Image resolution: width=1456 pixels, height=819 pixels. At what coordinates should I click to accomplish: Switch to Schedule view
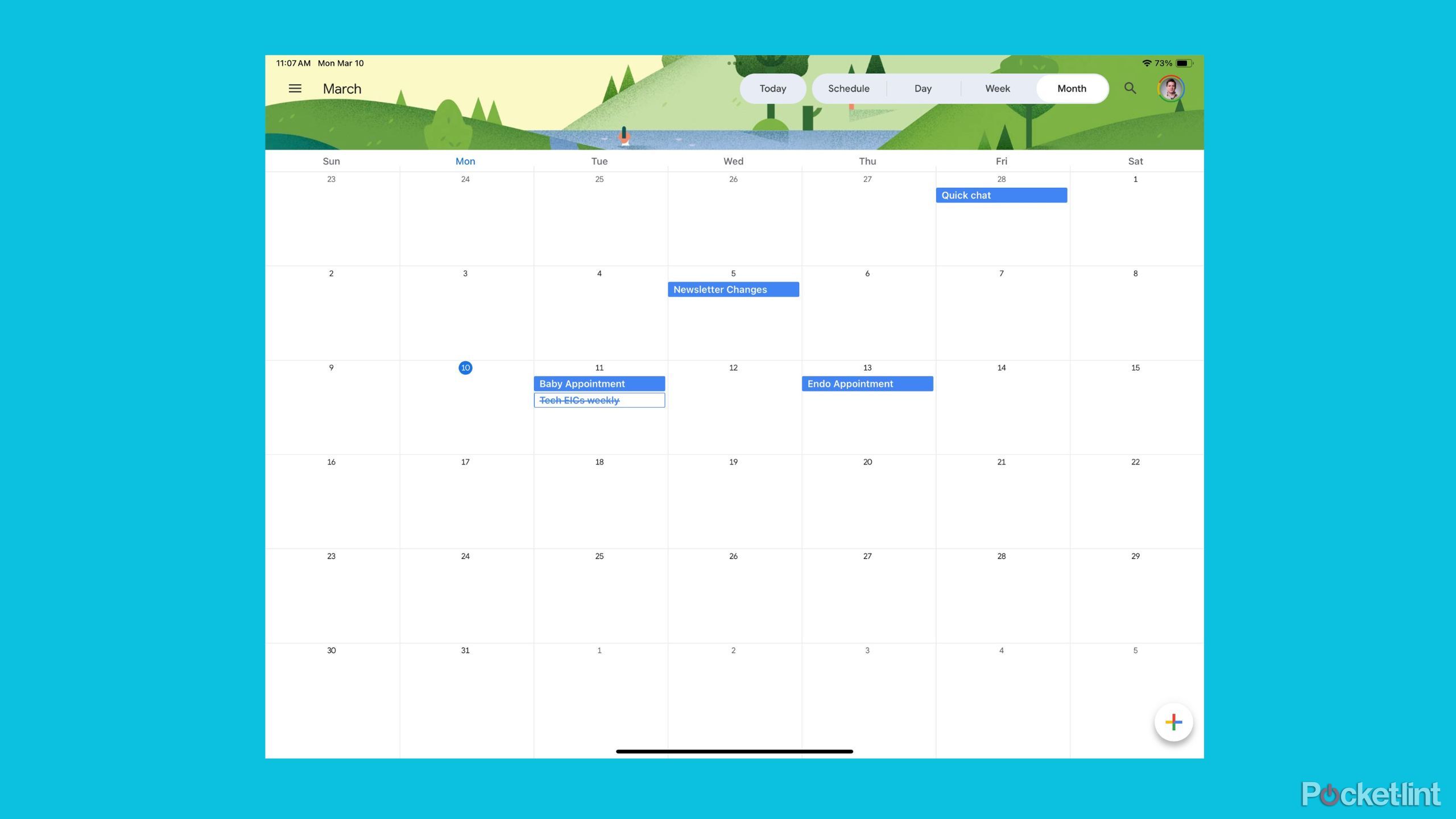pyautogui.click(x=848, y=88)
